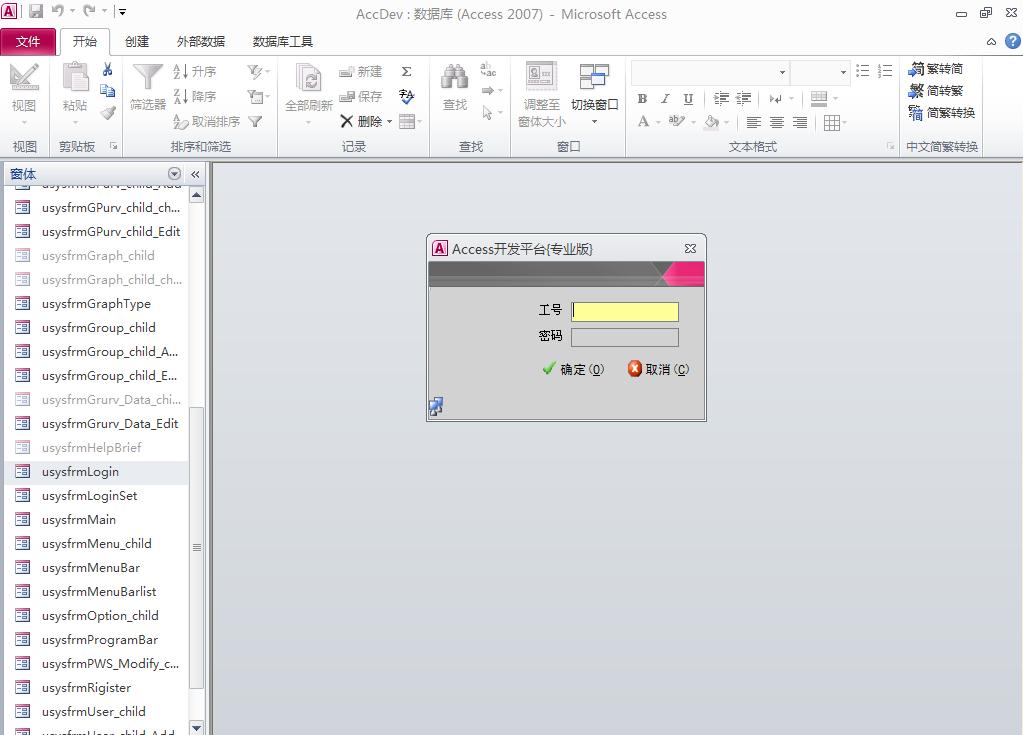Select usysfrmLoginSet form in list
The height and width of the screenshot is (735, 1023).
(96, 496)
